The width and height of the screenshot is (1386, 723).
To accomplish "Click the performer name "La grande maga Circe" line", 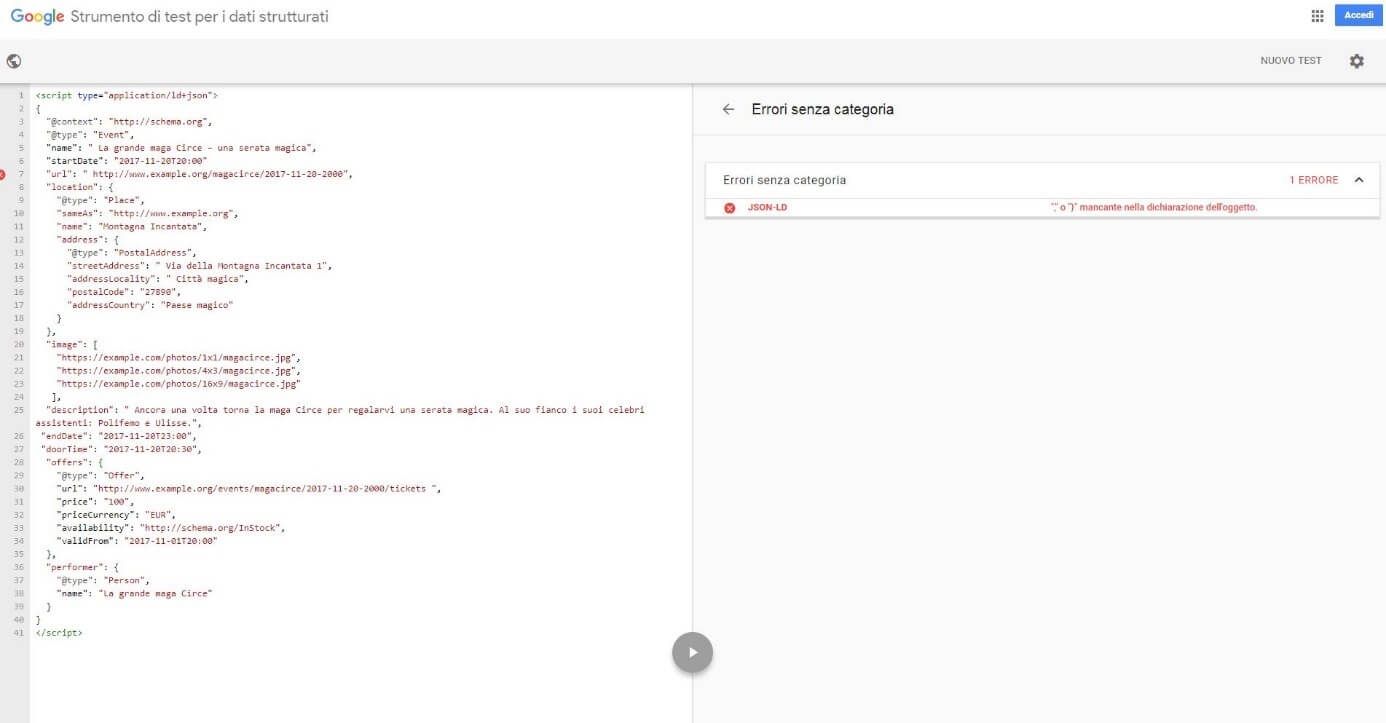I will (x=134, y=593).
